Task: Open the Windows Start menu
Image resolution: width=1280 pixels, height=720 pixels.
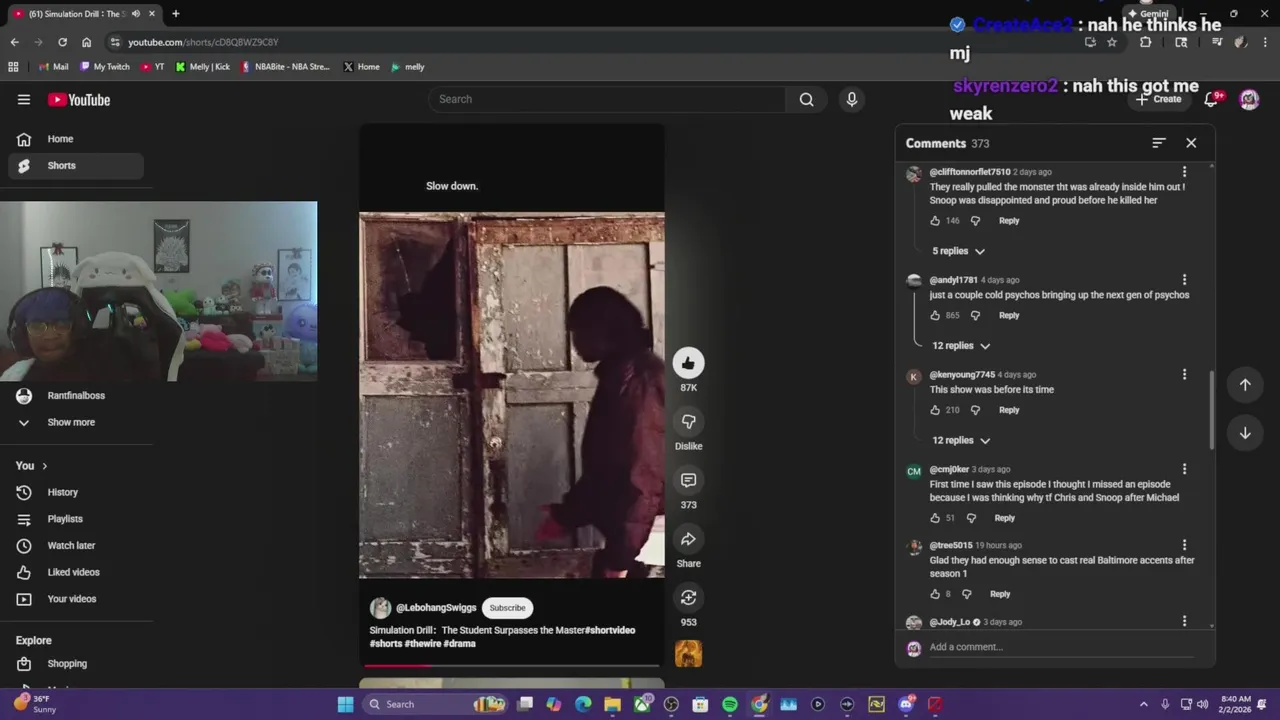Action: coord(345,704)
